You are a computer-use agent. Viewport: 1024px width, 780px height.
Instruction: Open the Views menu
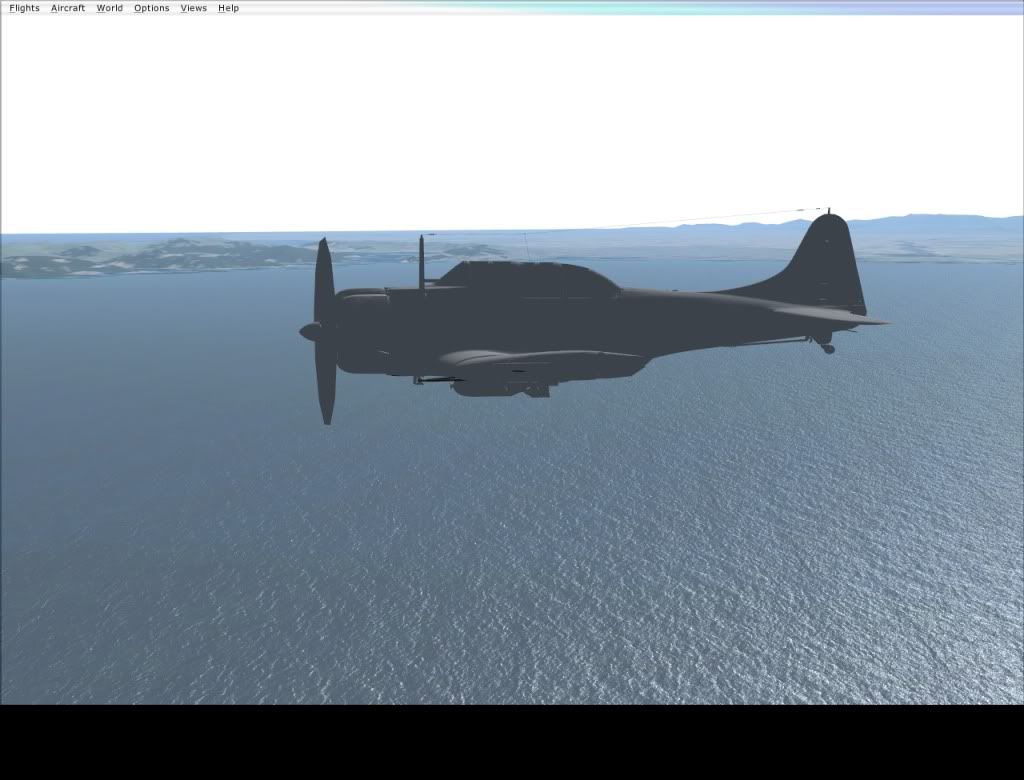coord(193,8)
